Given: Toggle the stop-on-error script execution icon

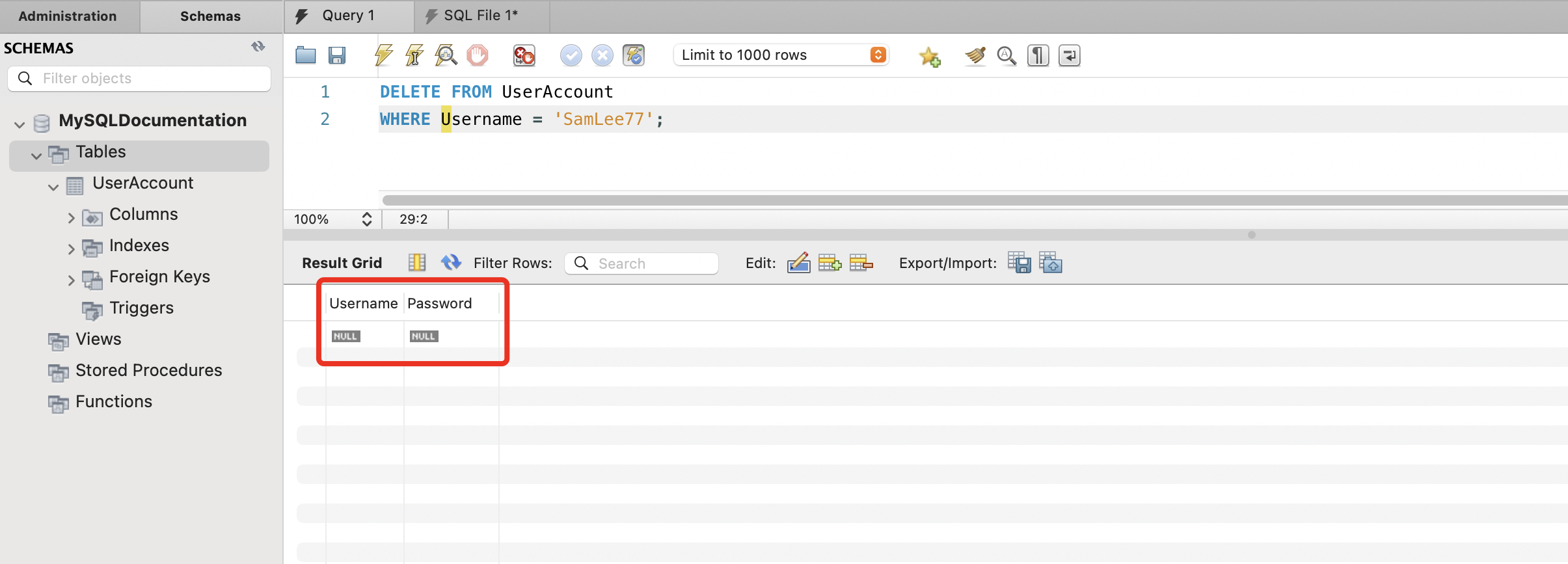Looking at the screenshot, I should pos(524,55).
